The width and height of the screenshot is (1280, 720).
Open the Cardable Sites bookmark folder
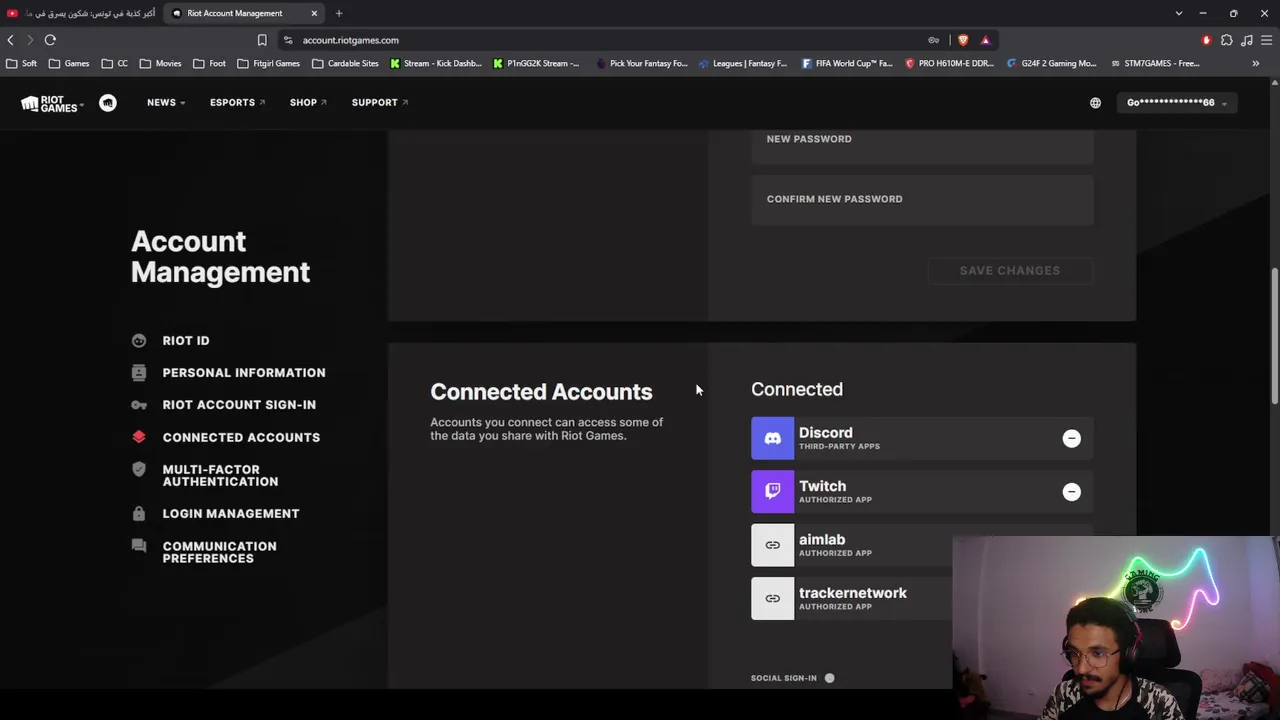(x=345, y=64)
